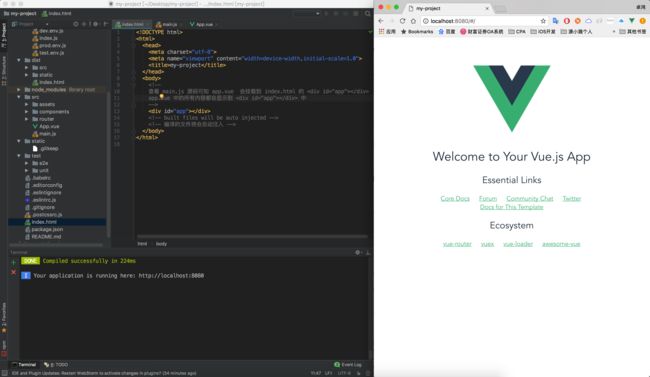Viewport: 650px width, 377px height.
Task: Switch to the main.js editor tab
Action: [169, 24]
